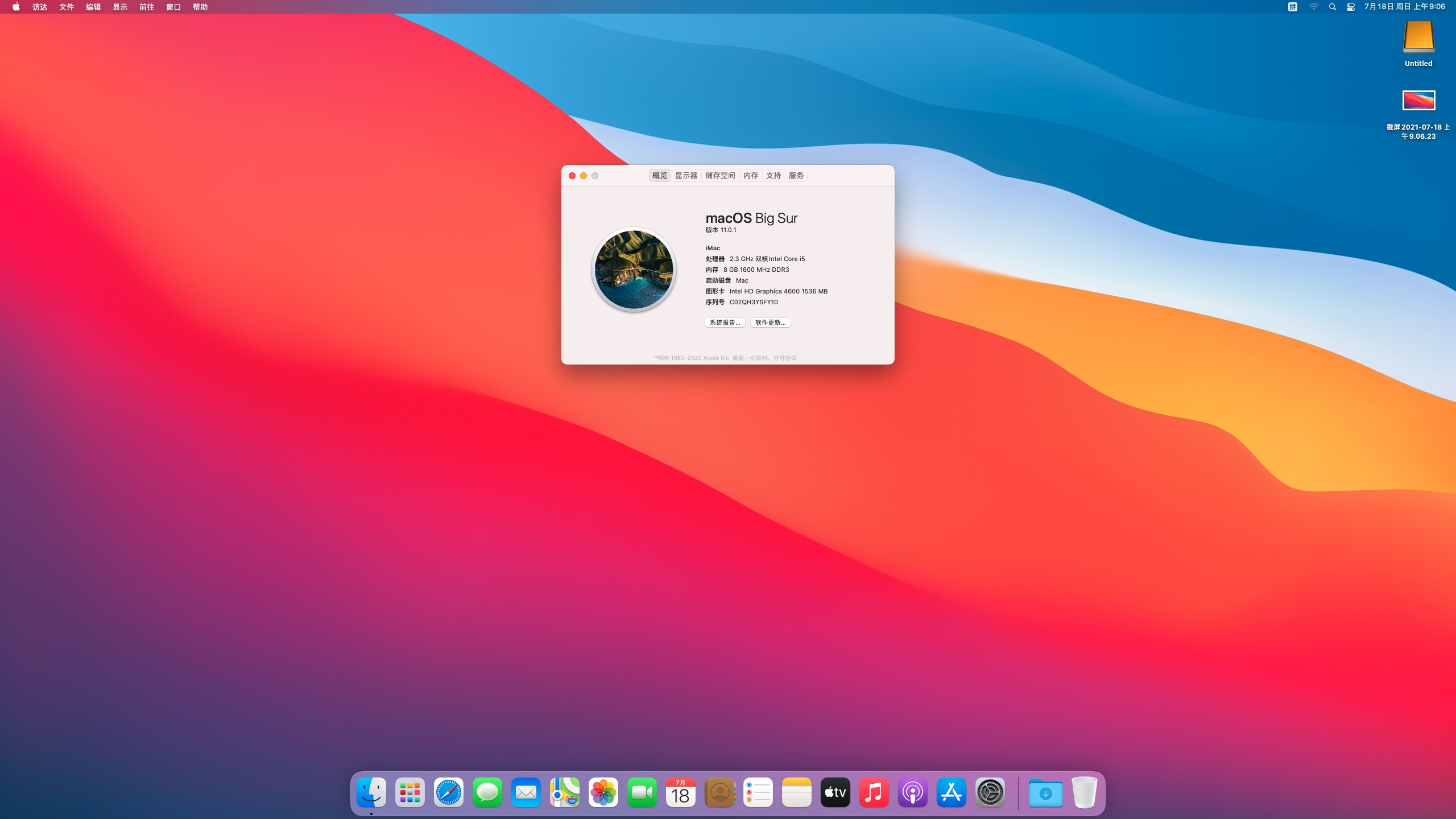Click memory text 8 GB 1600 MHz DDR3
This screenshot has width=1456, height=819.
pyautogui.click(x=756, y=270)
